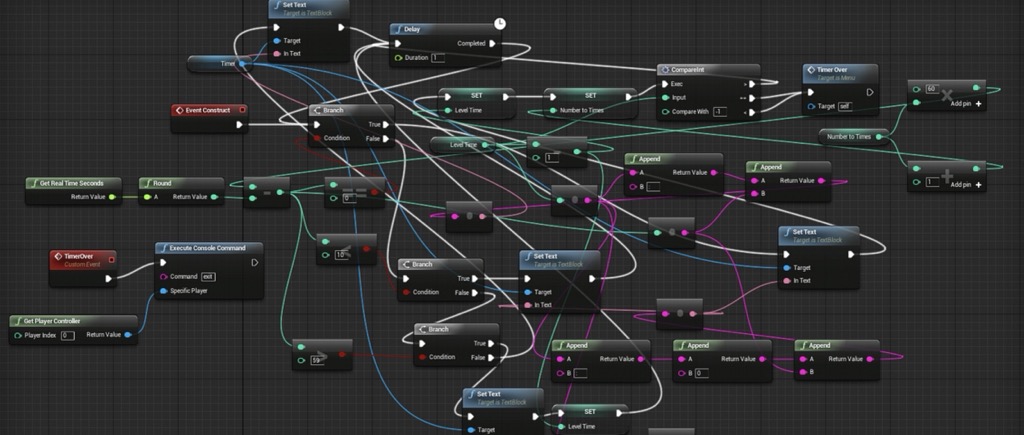Select the Execute Console Command node

tap(209, 270)
